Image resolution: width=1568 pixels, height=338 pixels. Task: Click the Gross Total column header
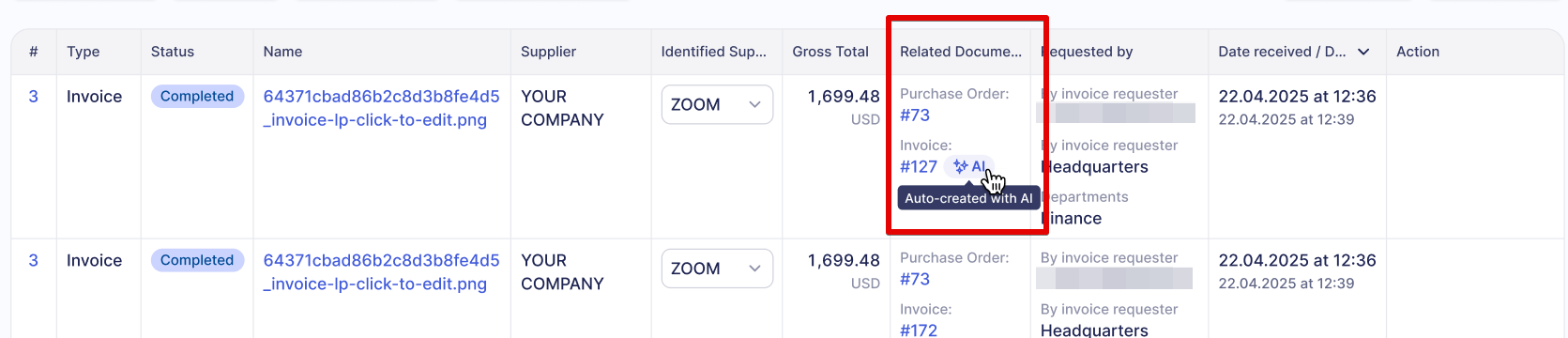click(830, 52)
